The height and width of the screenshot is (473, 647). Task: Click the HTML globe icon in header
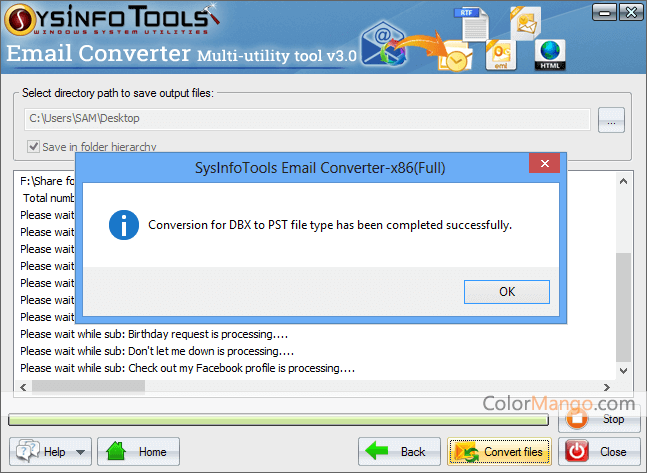pos(550,55)
